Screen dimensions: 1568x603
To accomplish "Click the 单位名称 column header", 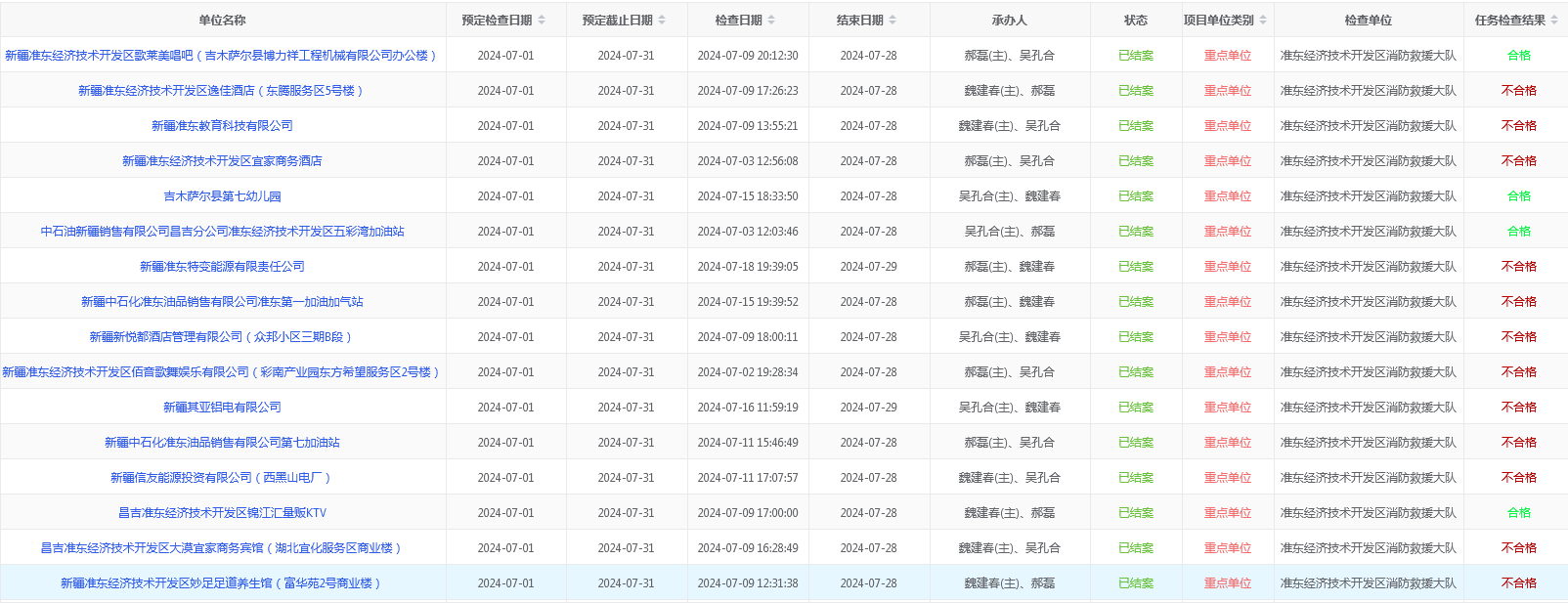I will (x=222, y=20).
